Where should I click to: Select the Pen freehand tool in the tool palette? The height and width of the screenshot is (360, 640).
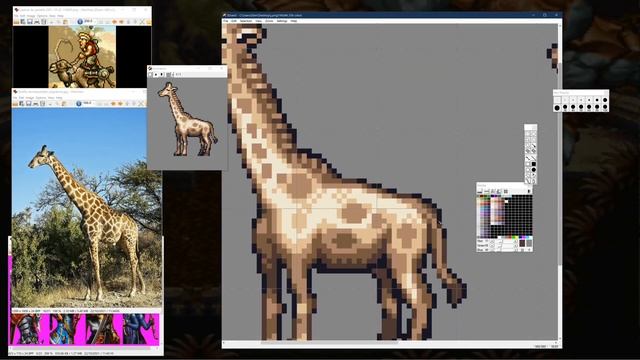coord(528,158)
